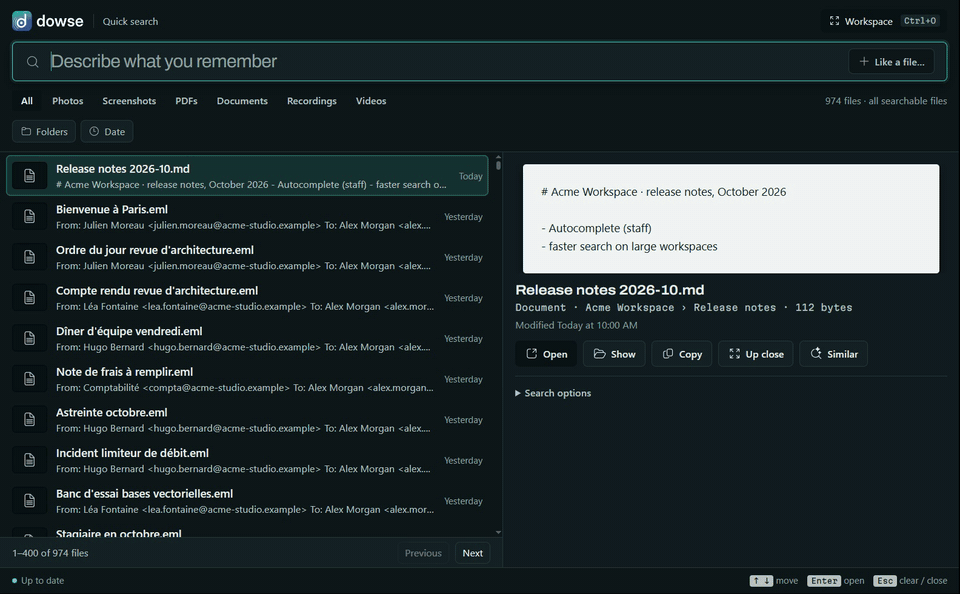Switch to the Recordings tab

(x=312, y=101)
